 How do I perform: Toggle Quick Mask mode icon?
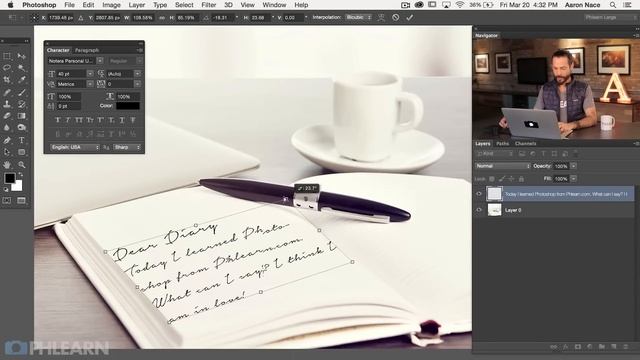(x=7, y=200)
